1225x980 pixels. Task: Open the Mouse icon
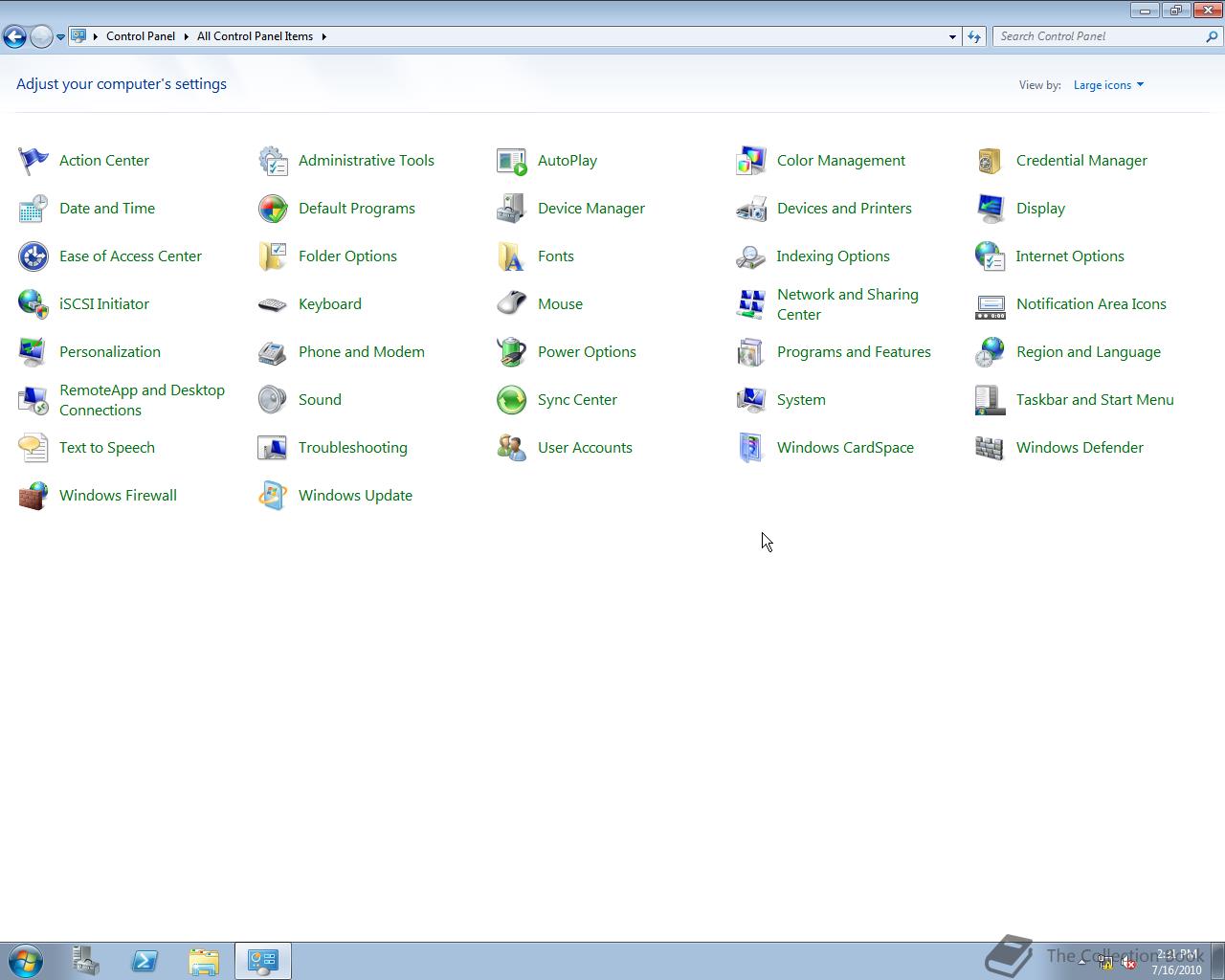[x=512, y=304]
